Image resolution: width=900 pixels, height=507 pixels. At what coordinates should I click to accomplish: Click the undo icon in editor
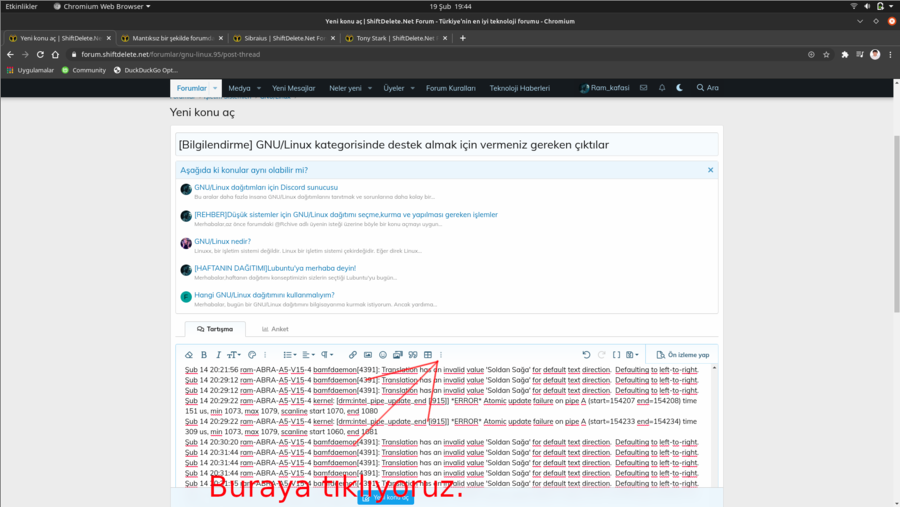click(x=586, y=355)
